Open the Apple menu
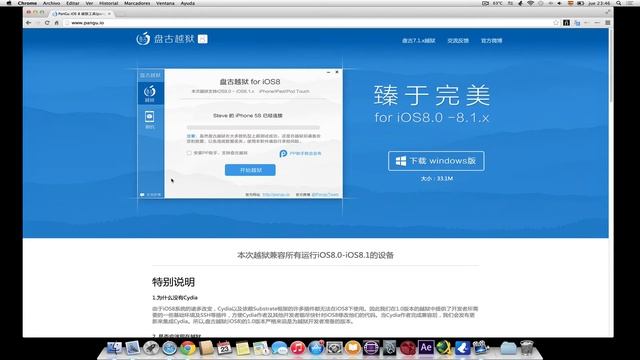Image resolution: width=640 pixels, height=360 pixels. [8, 3]
